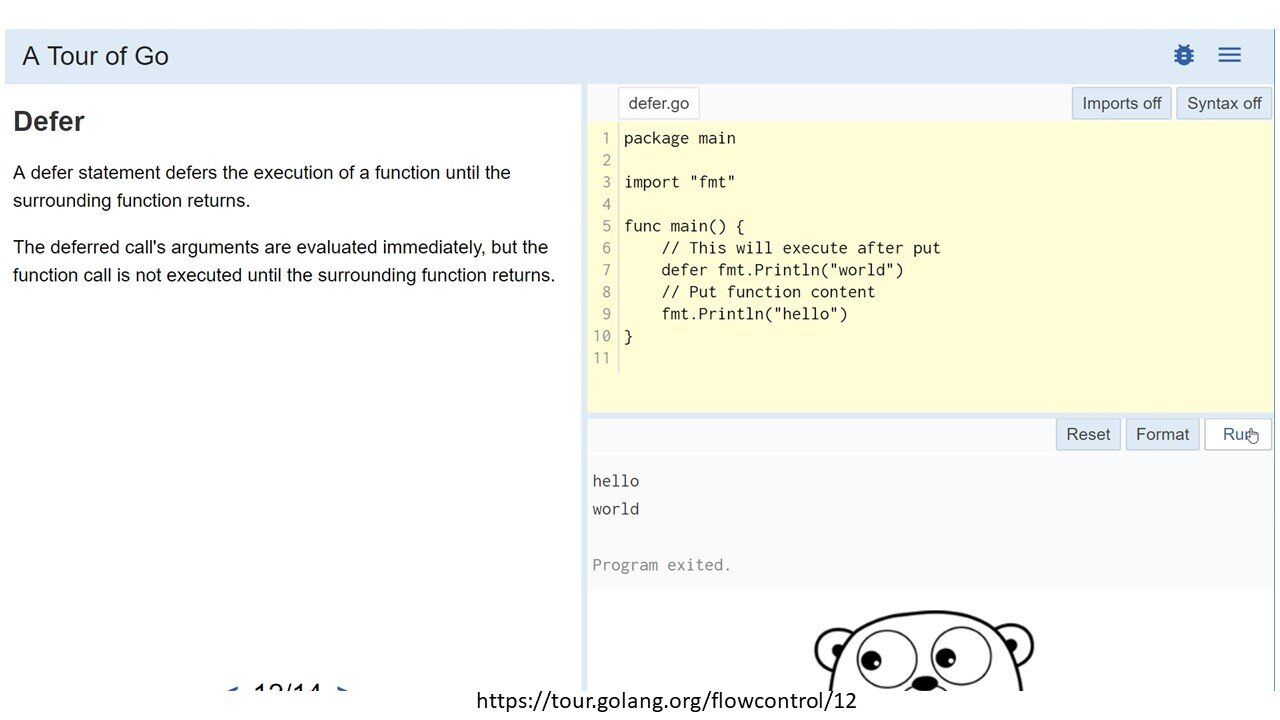Click the import "fmt" line
Viewport: 1280px width, 720px height.
tap(680, 182)
